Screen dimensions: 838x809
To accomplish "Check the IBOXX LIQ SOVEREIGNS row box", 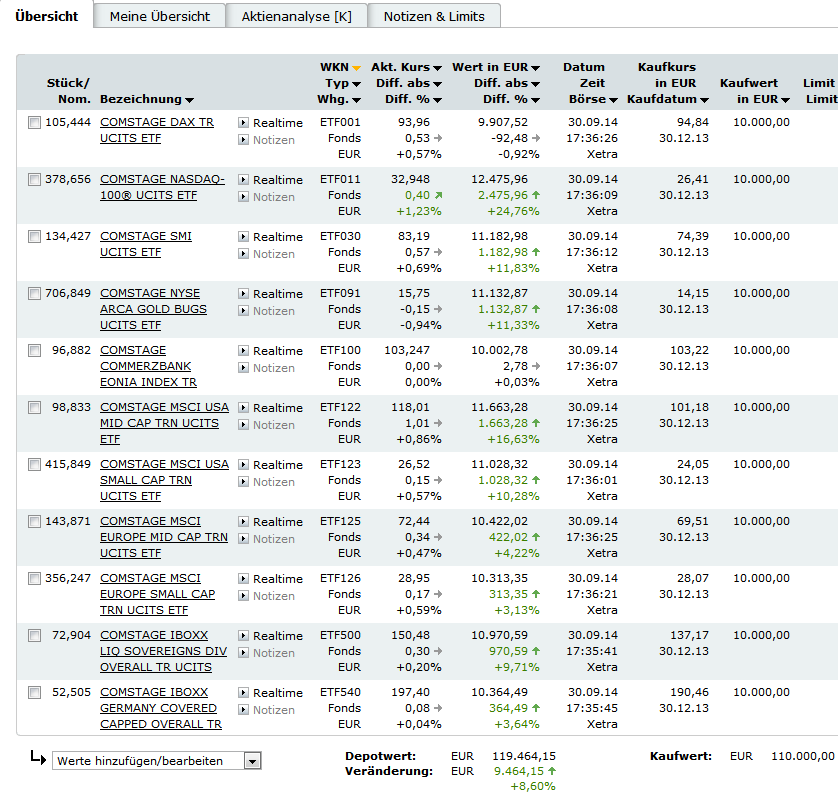I will [x=34, y=636].
